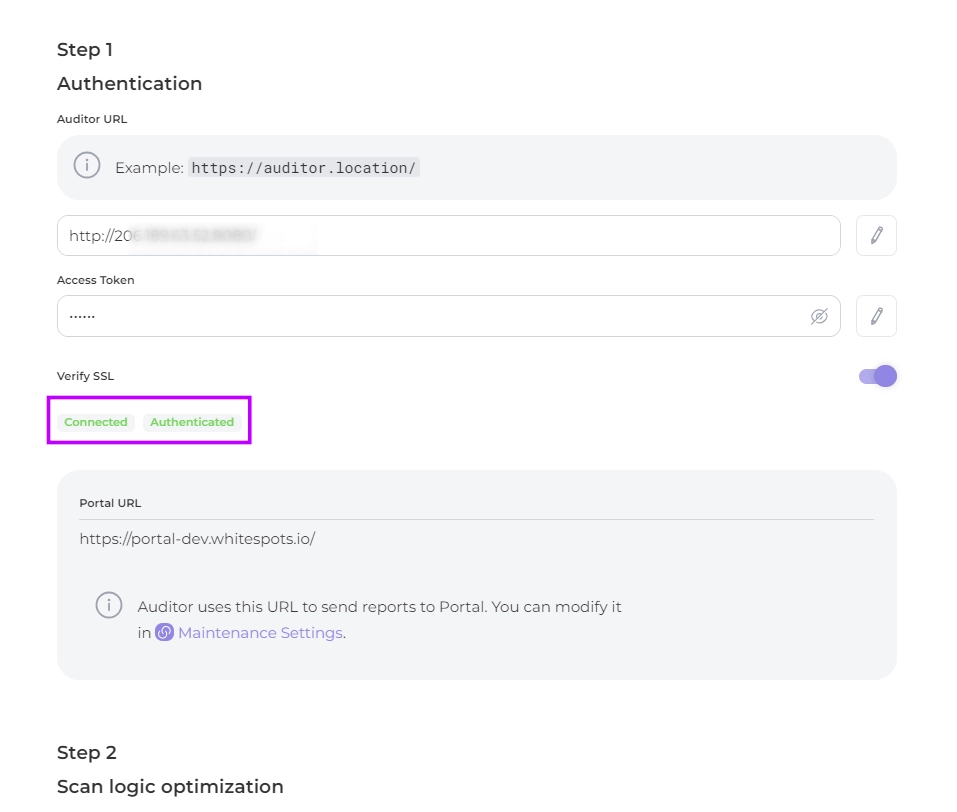Select the example https://auditor.location/ code text

point(304,168)
